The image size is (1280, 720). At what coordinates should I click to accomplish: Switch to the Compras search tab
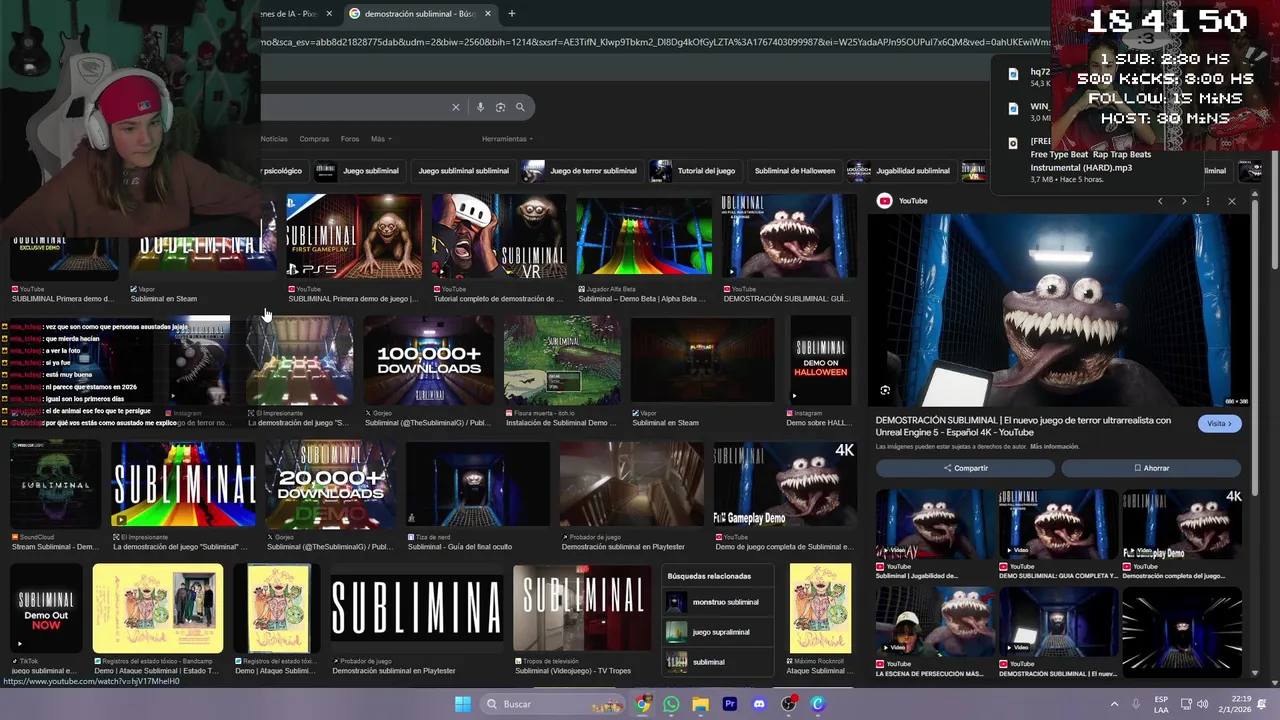314,139
